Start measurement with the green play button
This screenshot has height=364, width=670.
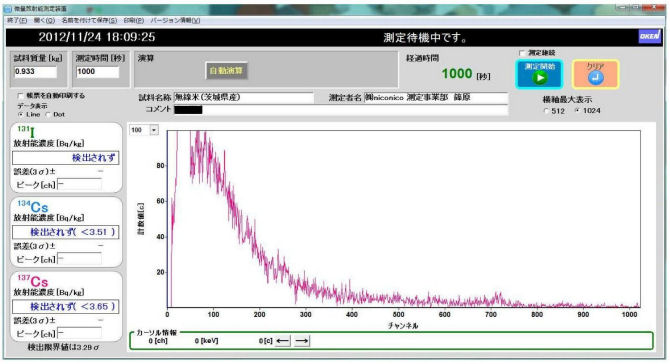click(539, 74)
